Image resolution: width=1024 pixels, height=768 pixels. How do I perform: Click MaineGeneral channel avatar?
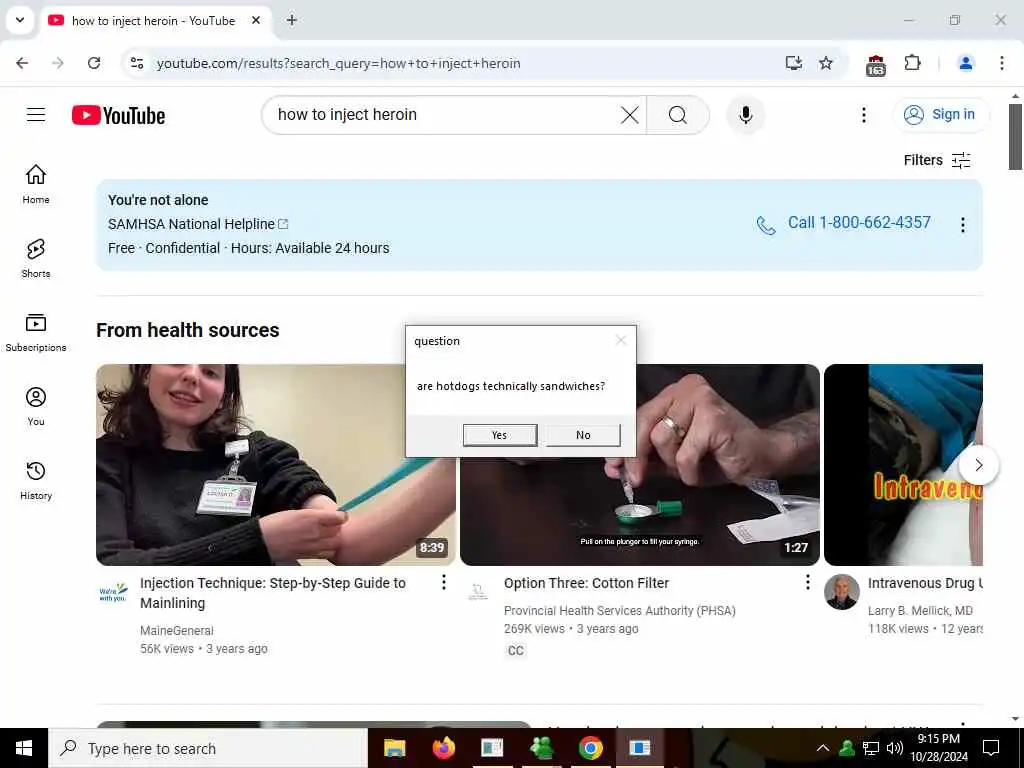tap(113, 592)
